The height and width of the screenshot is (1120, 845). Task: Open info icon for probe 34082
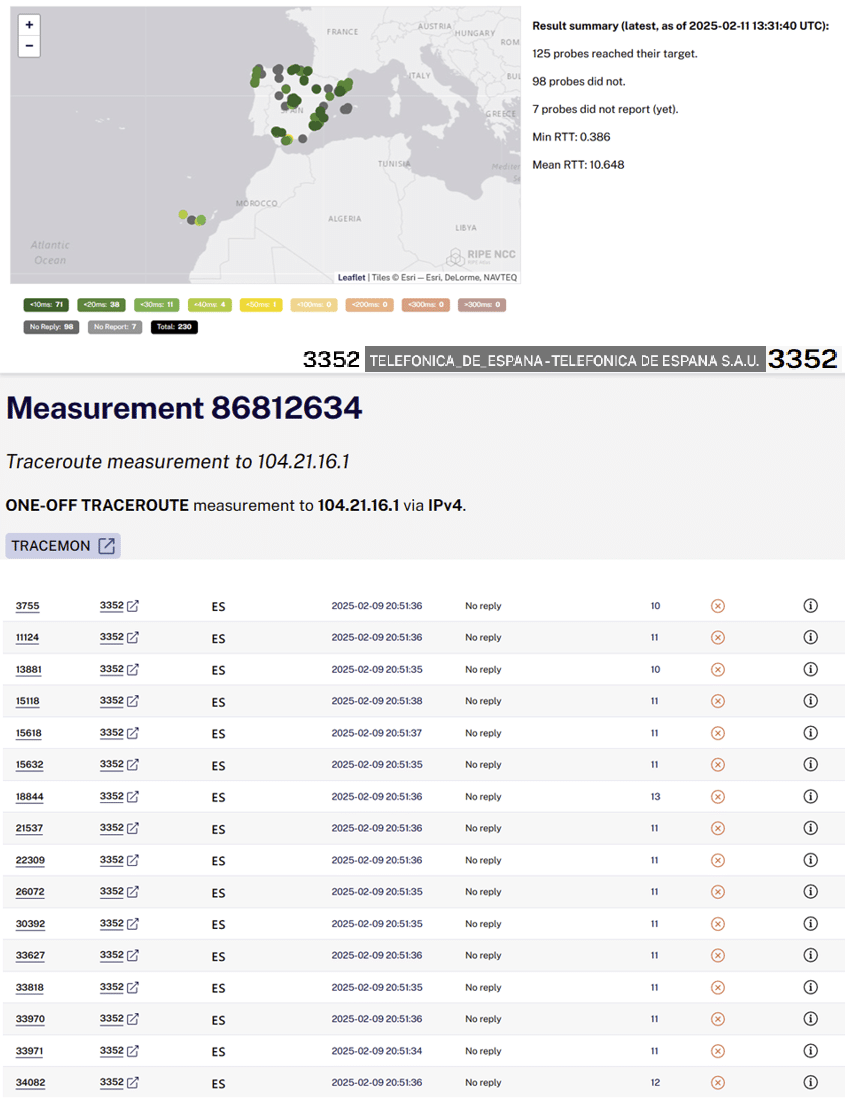click(x=810, y=1082)
